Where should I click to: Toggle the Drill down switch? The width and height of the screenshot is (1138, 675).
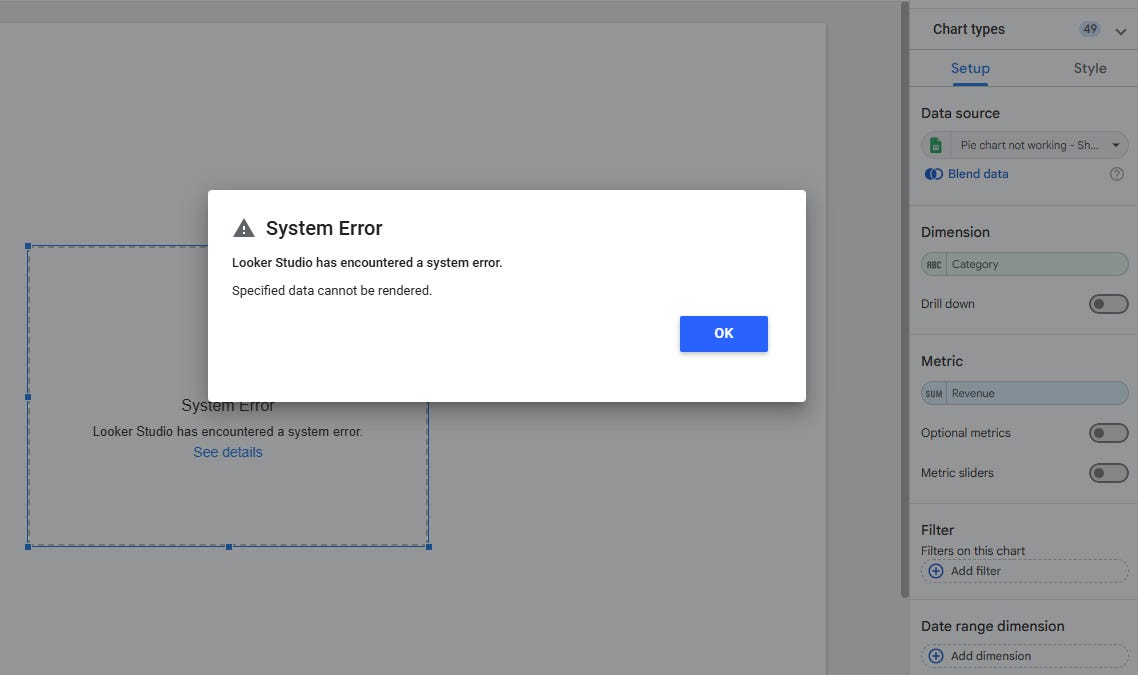1108,304
